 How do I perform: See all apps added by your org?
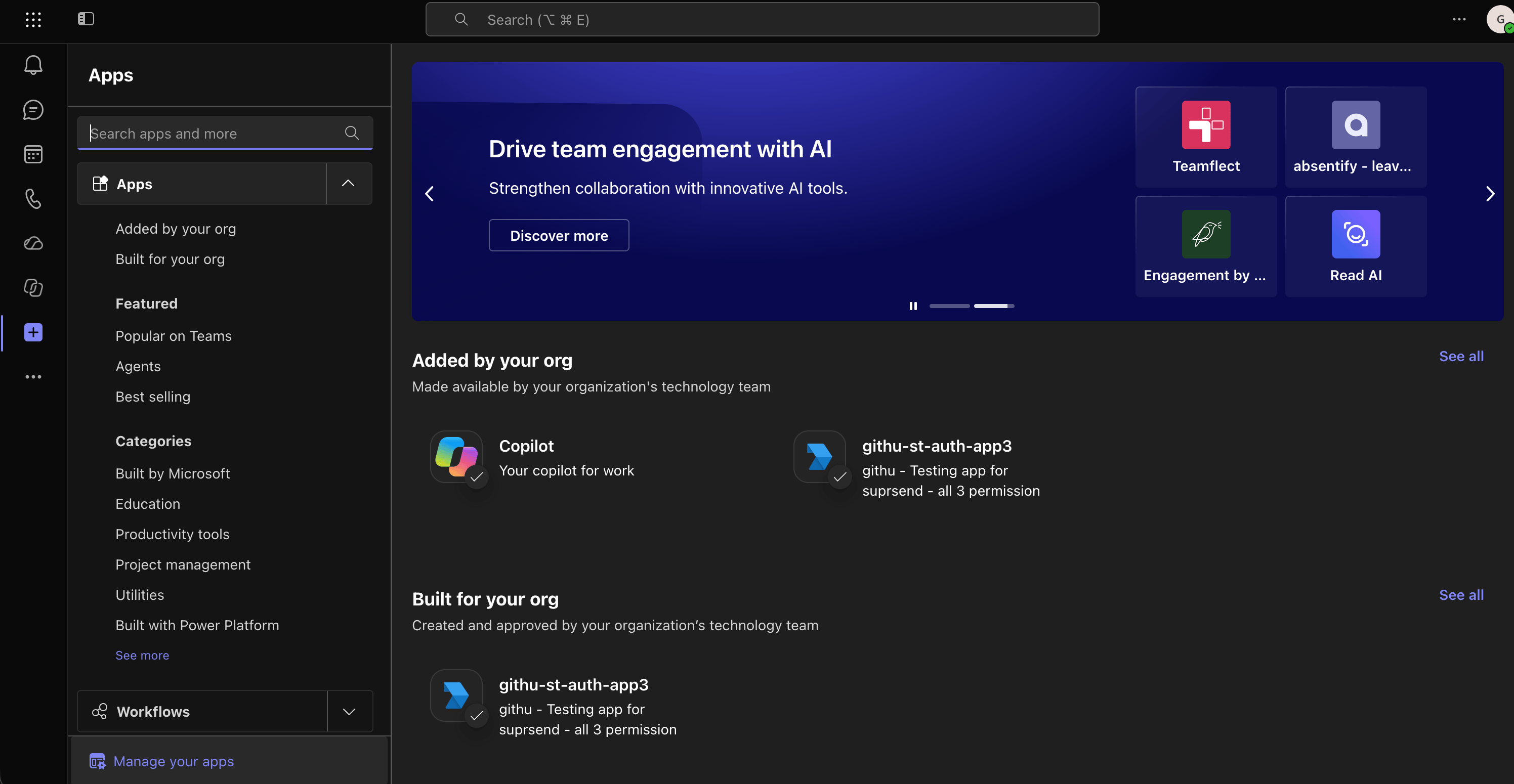click(1461, 356)
